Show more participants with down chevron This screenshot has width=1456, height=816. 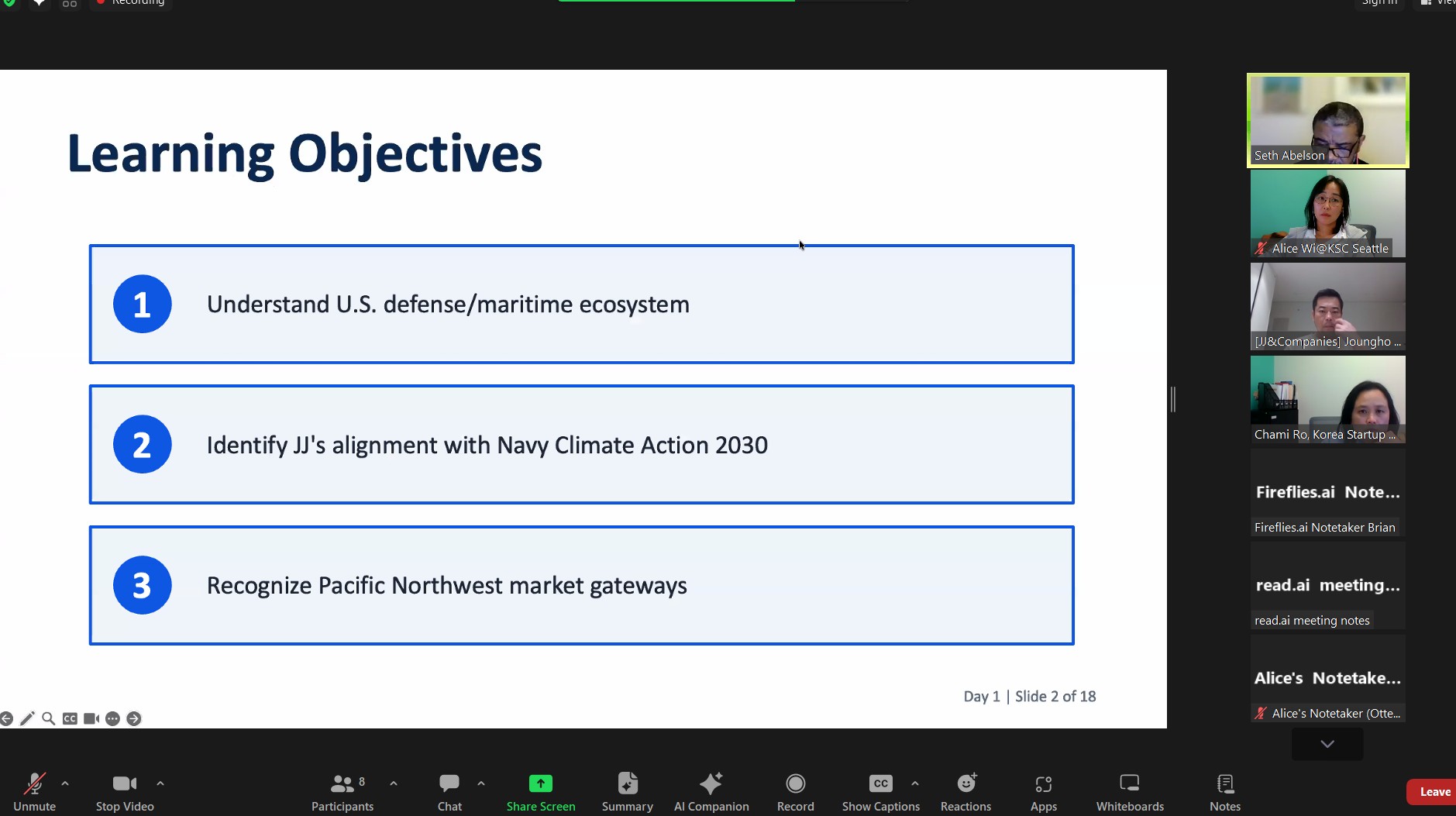click(1327, 744)
